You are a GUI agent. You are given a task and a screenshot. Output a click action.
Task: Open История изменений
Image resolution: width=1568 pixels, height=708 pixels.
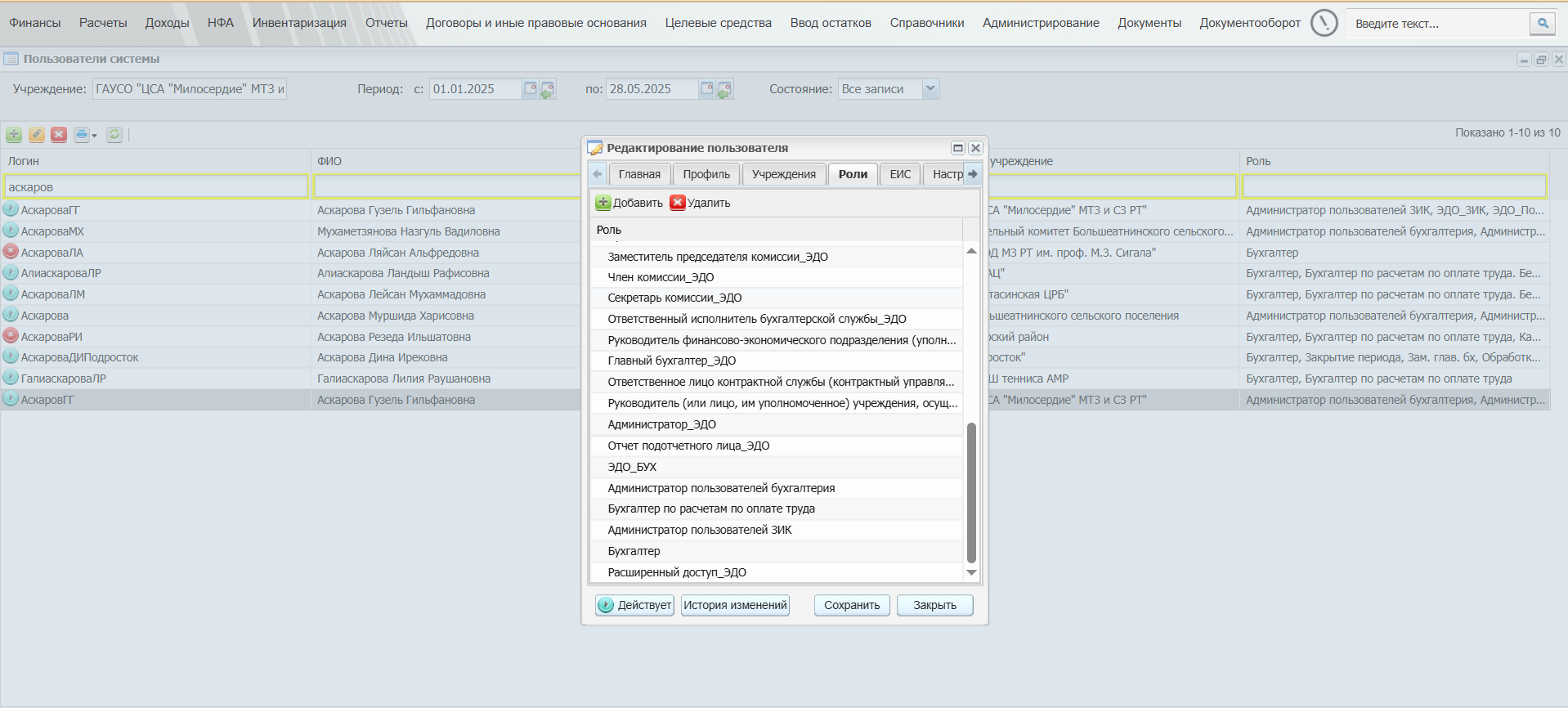[735, 605]
